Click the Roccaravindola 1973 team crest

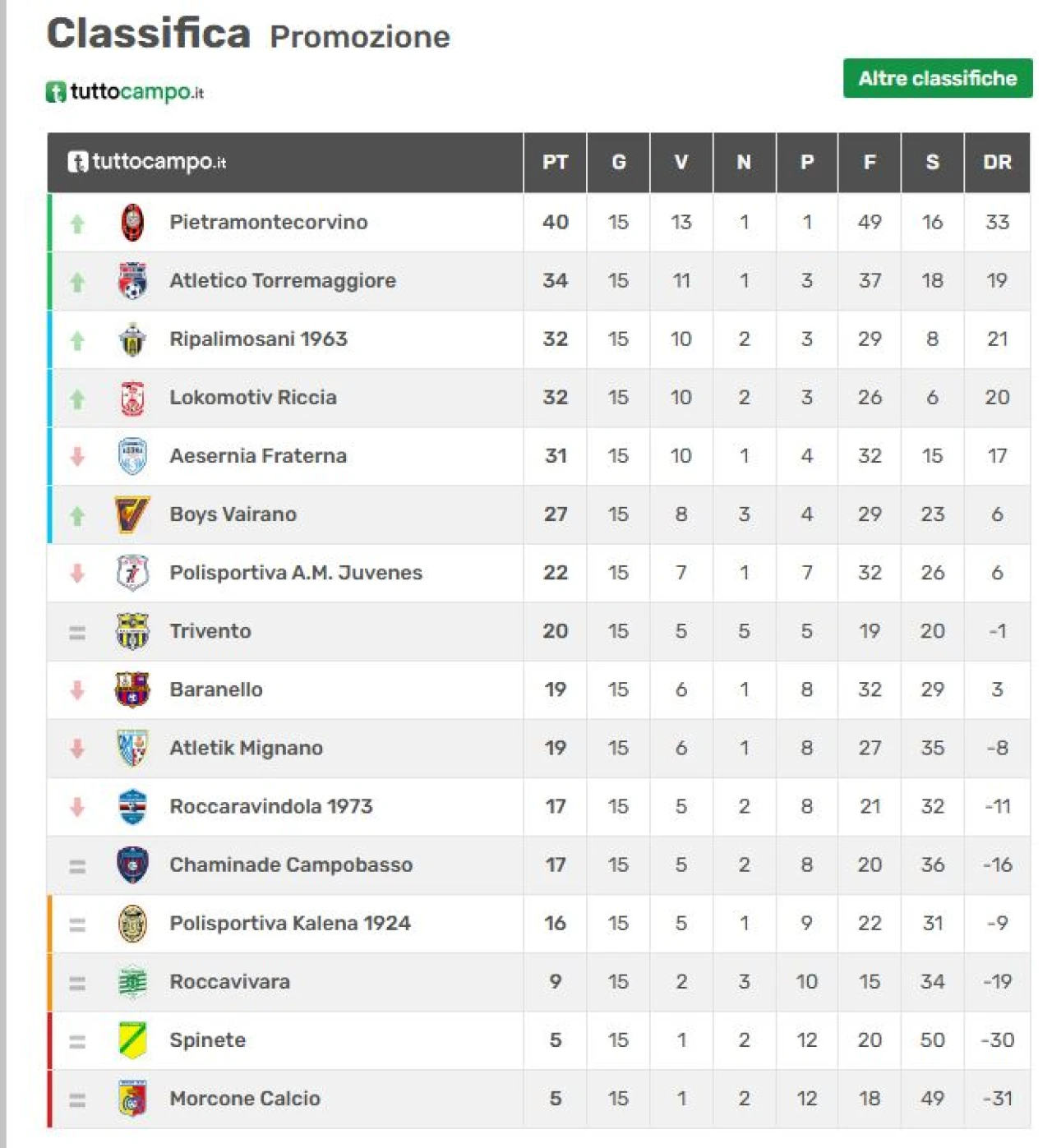132,806
